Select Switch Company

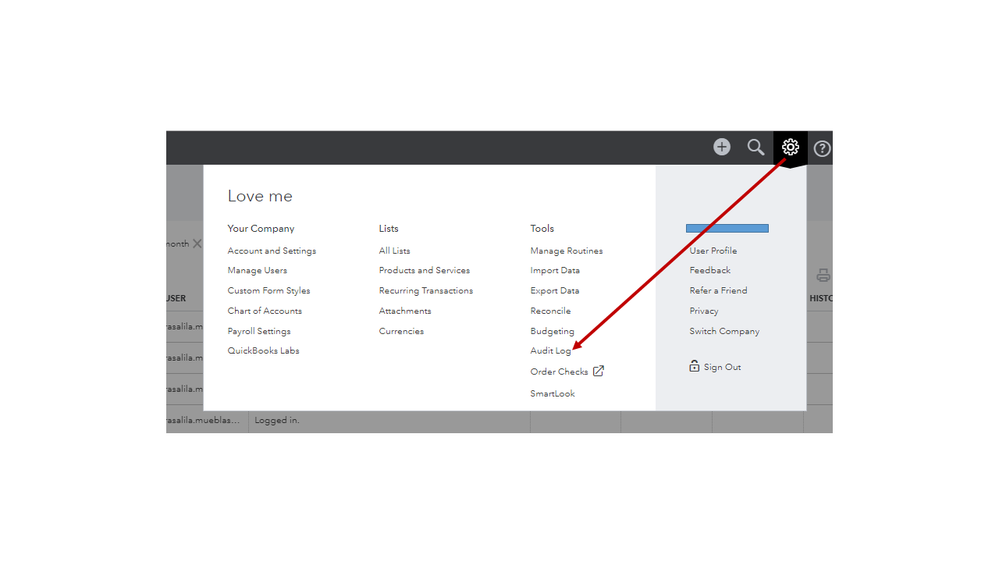(x=724, y=331)
